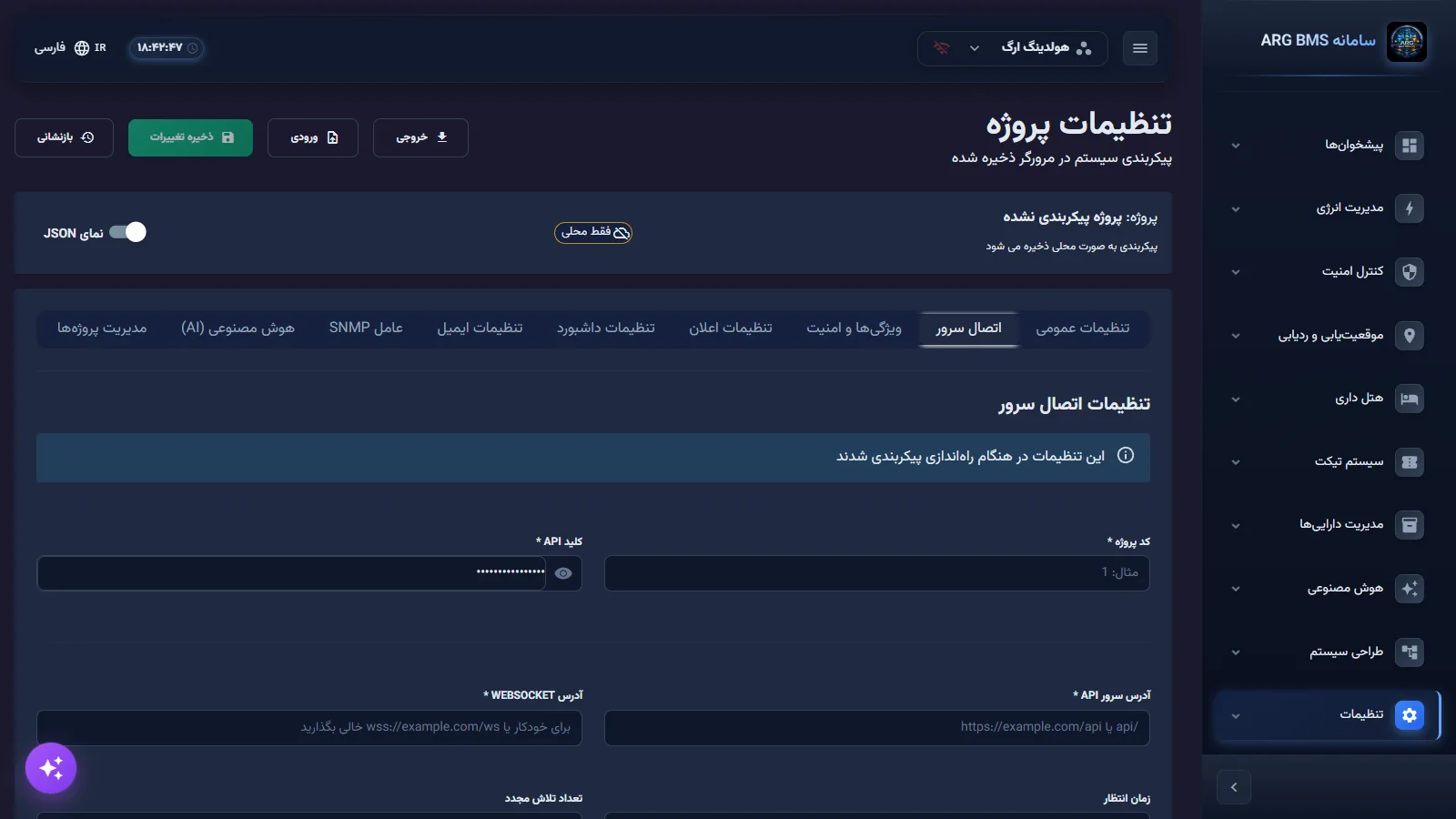Open the project management tab
The width and height of the screenshot is (1456, 819).
coord(102,329)
